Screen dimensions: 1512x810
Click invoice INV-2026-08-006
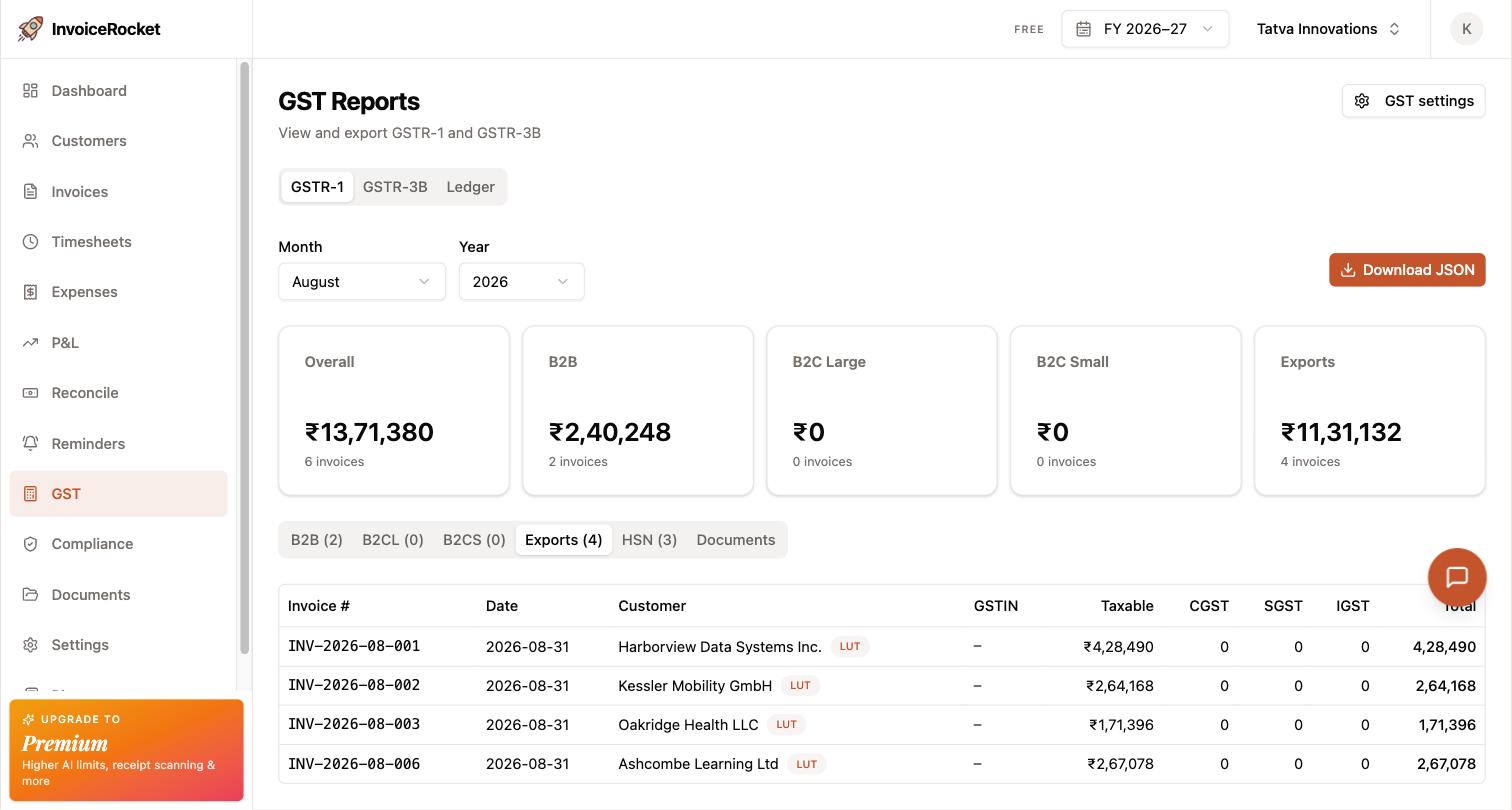[354, 764]
